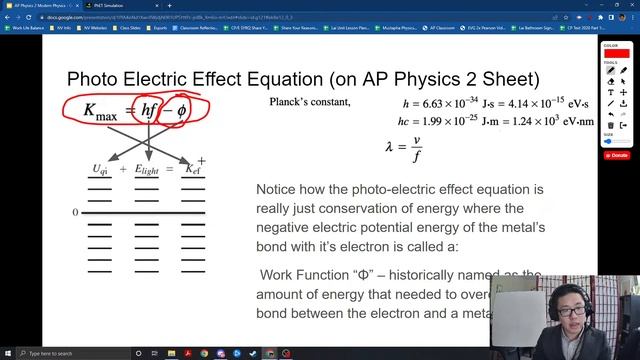Open La Bathroom Sign bookmark
640x360 pixels.
533,28
